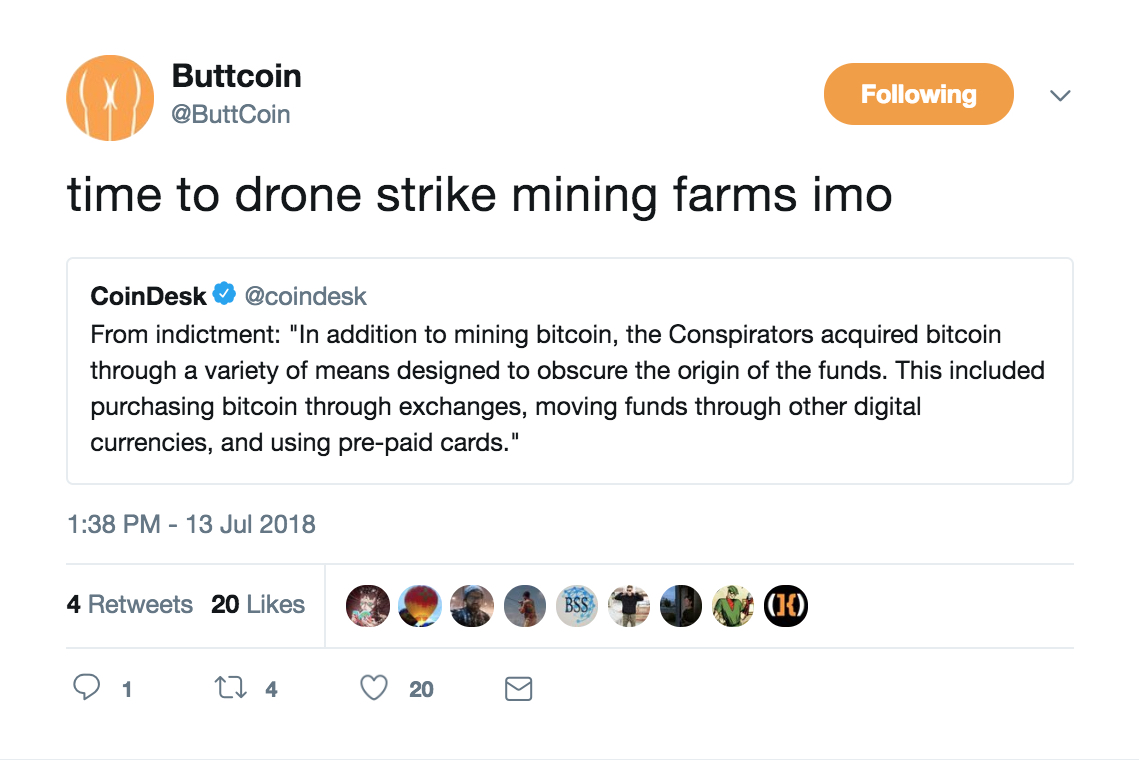Viewport: 1139px width, 760px height.
Task: Open the green comic hero avatar profile
Action: (x=733, y=605)
